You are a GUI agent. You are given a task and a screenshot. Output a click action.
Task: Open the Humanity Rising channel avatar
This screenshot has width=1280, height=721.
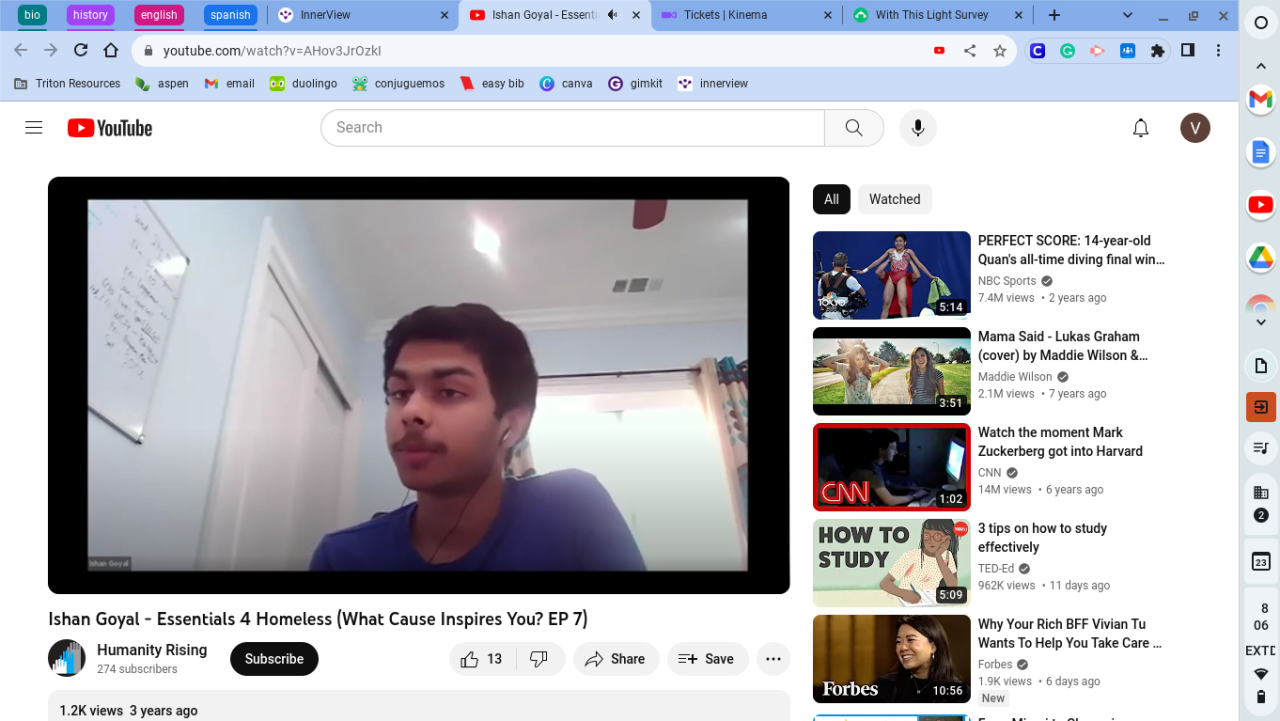click(67, 658)
